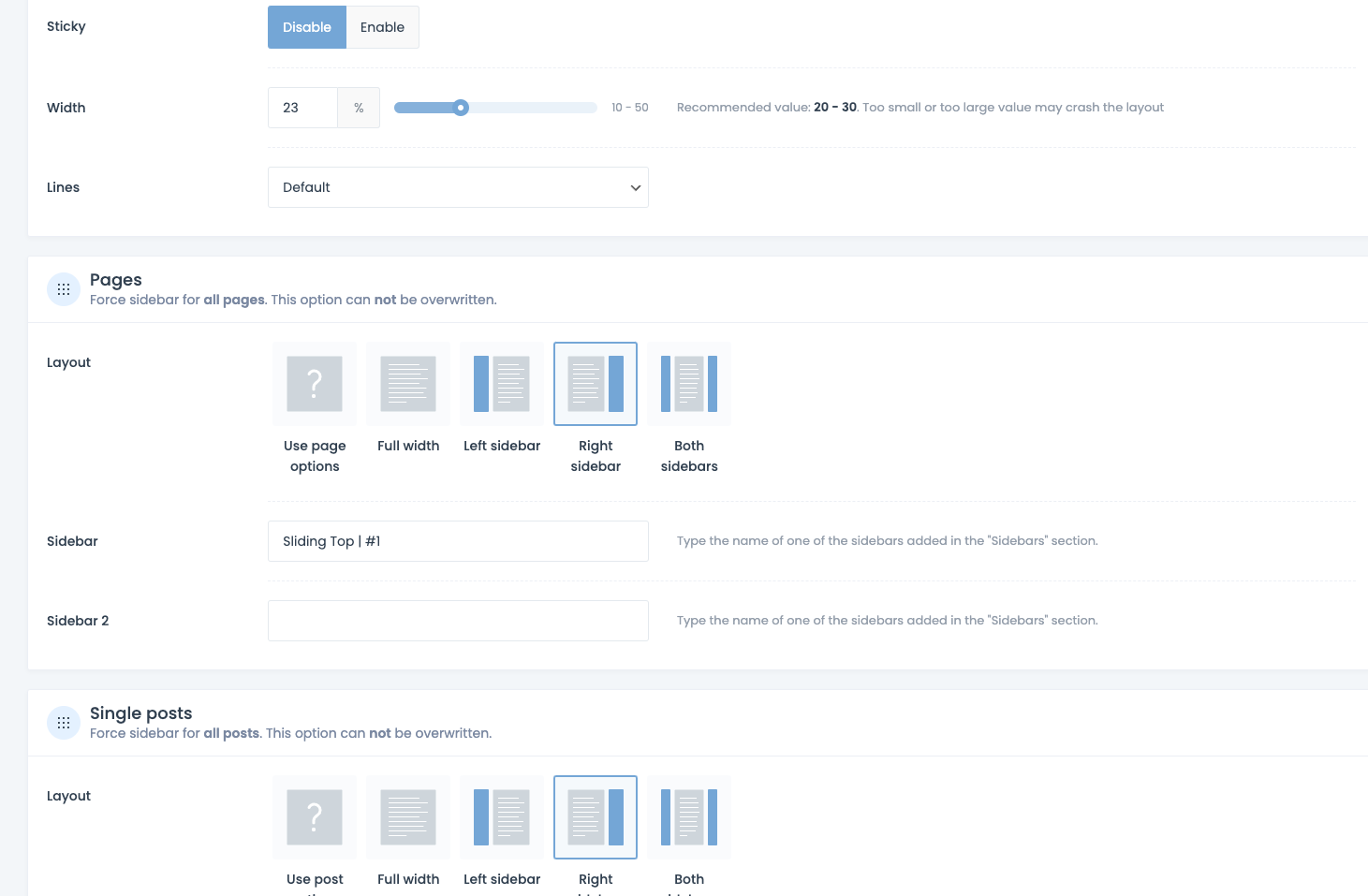The height and width of the screenshot is (896, 1368).
Task: Click the Width option label
Action: 66,108
